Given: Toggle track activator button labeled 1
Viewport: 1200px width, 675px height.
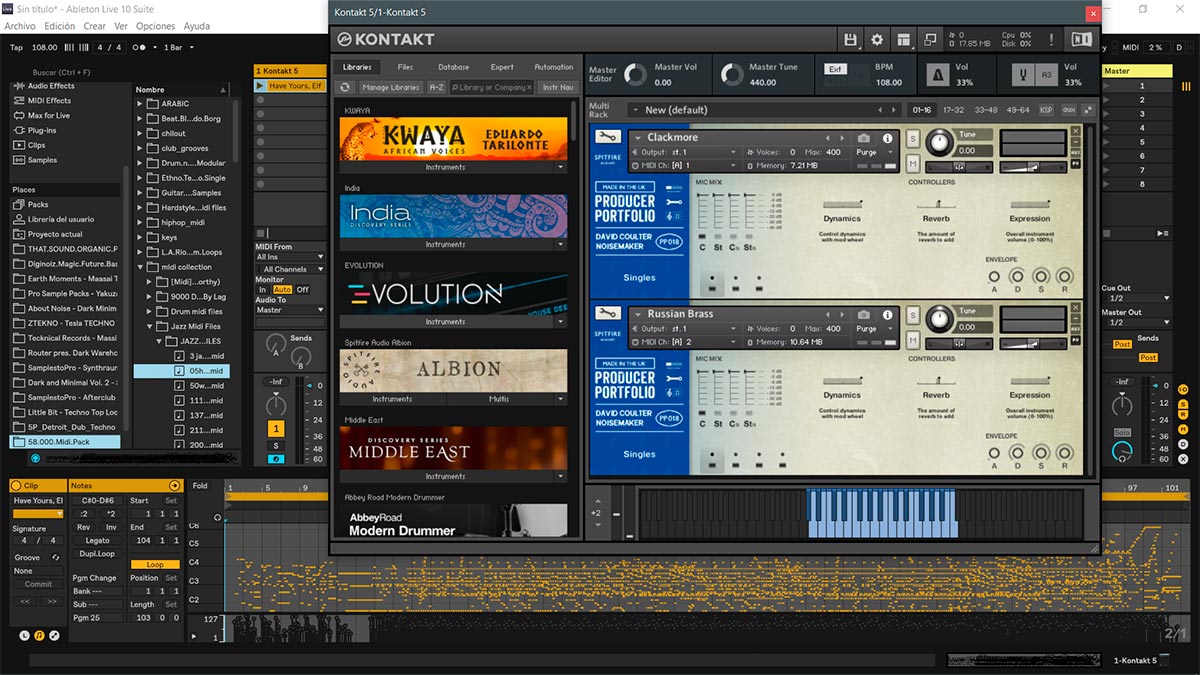Looking at the screenshot, I should 276,428.
